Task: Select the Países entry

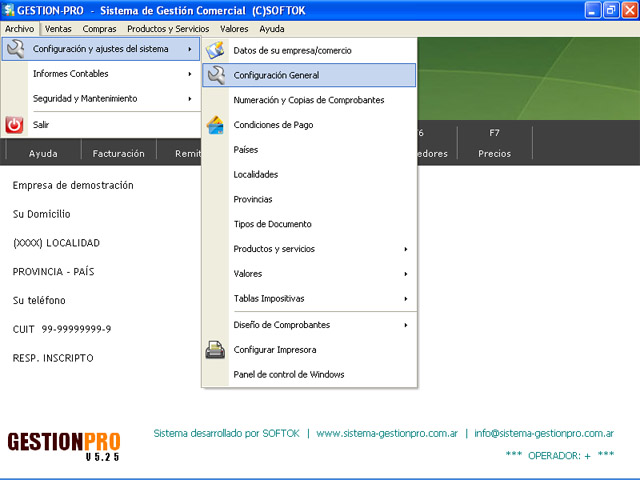Action: (x=309, y=150)
